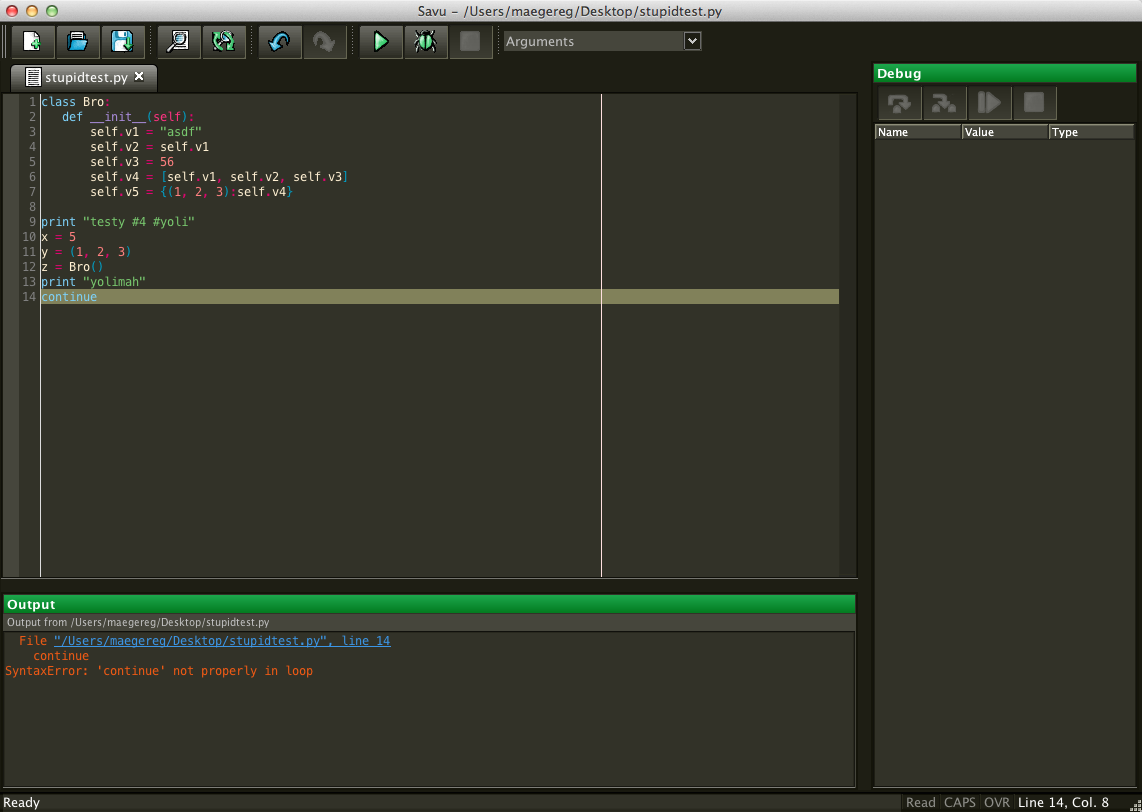Close the stupidtest.py tab
The height and width of the screenshot is (812, 1142).
139,76
